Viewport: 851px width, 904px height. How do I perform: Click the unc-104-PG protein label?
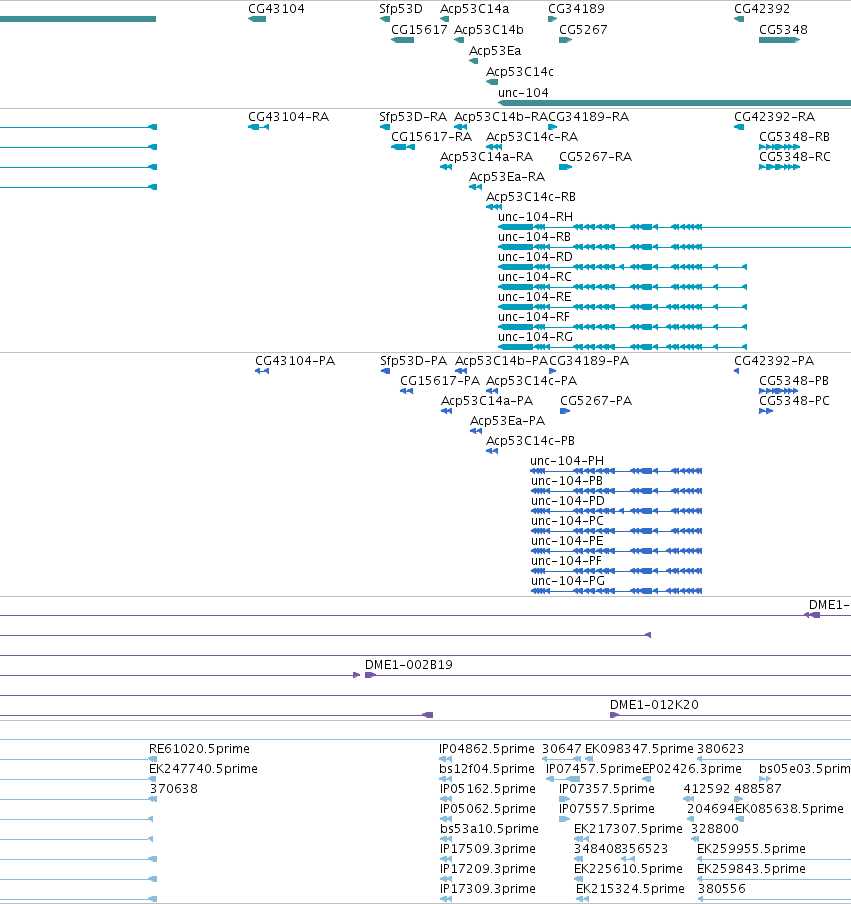(568, 581)
